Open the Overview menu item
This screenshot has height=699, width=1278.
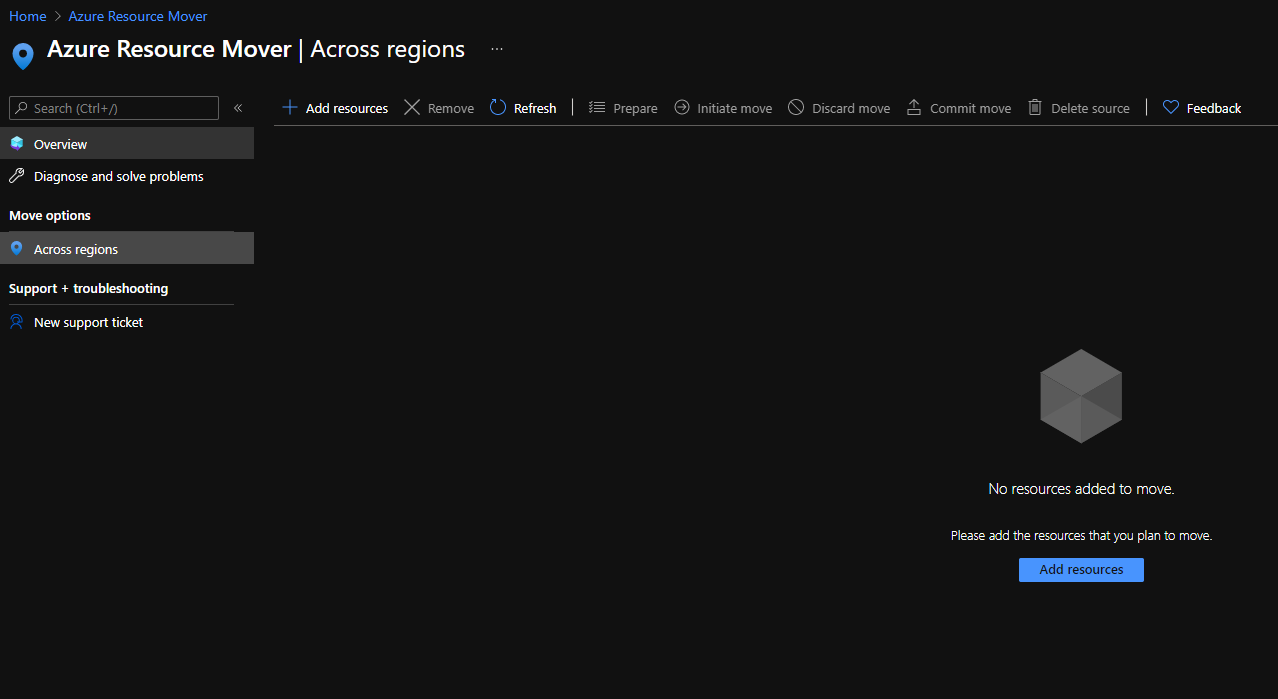(127, 143)
